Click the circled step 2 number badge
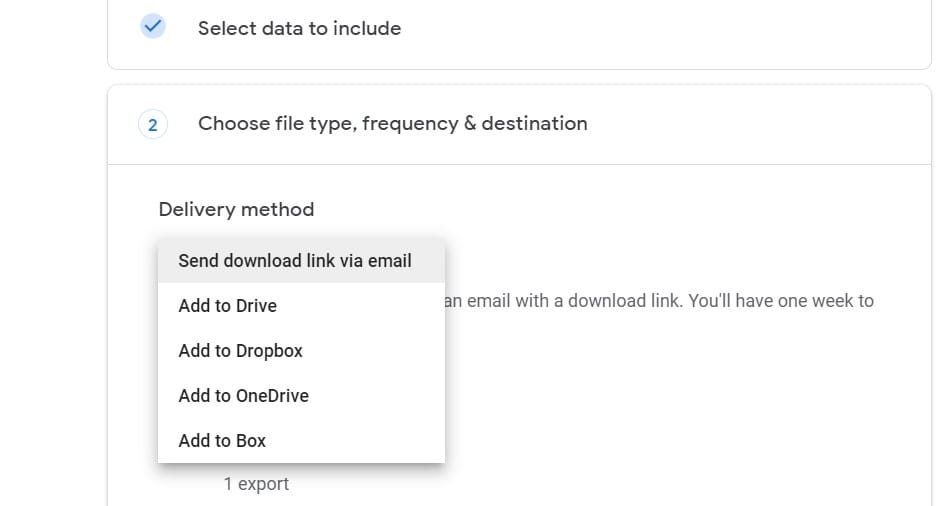 pyautogui.click(x=153, y=125)
